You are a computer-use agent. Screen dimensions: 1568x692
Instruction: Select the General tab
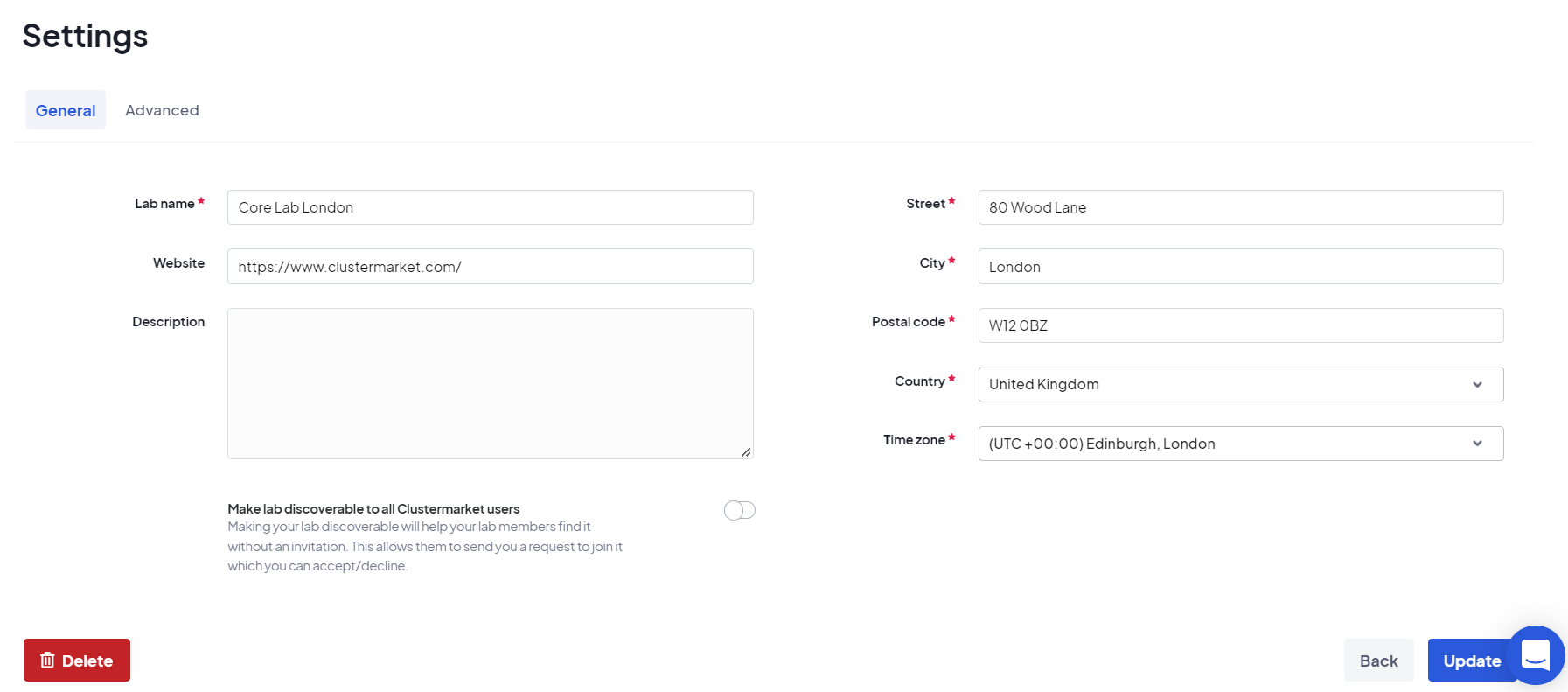(x=66, y=110)
